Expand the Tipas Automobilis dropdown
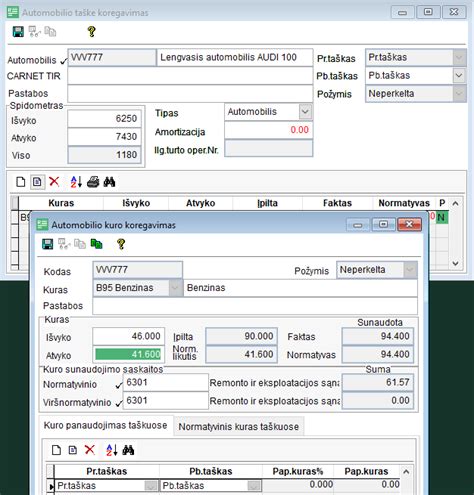Viewport: 474px width, 495px height. tap(305, 112)
